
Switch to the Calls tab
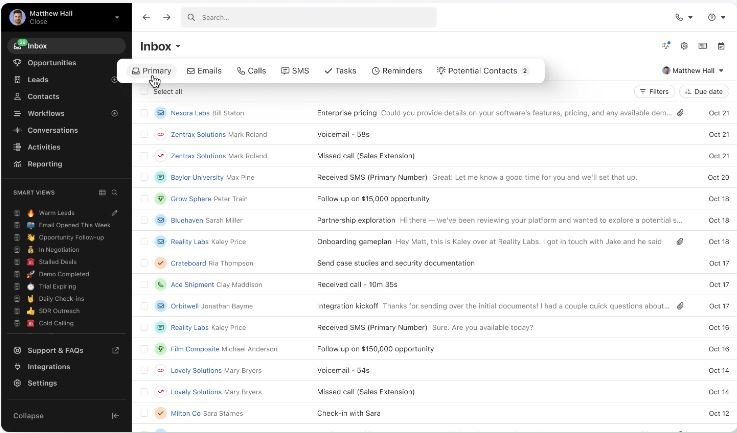(251, 71)
